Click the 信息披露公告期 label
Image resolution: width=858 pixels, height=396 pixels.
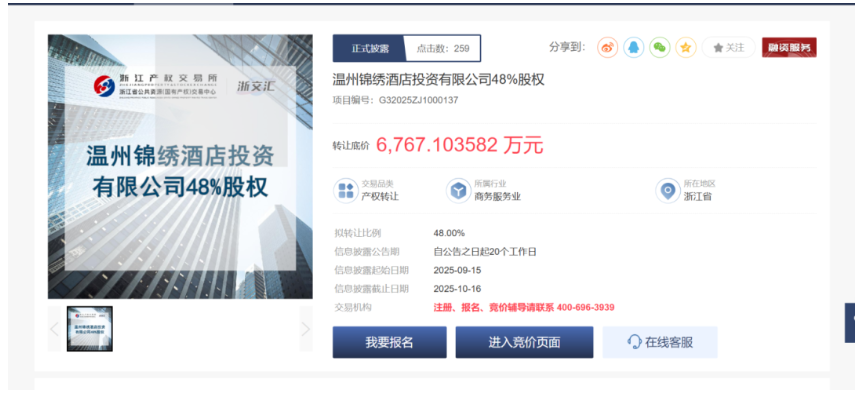367,252
